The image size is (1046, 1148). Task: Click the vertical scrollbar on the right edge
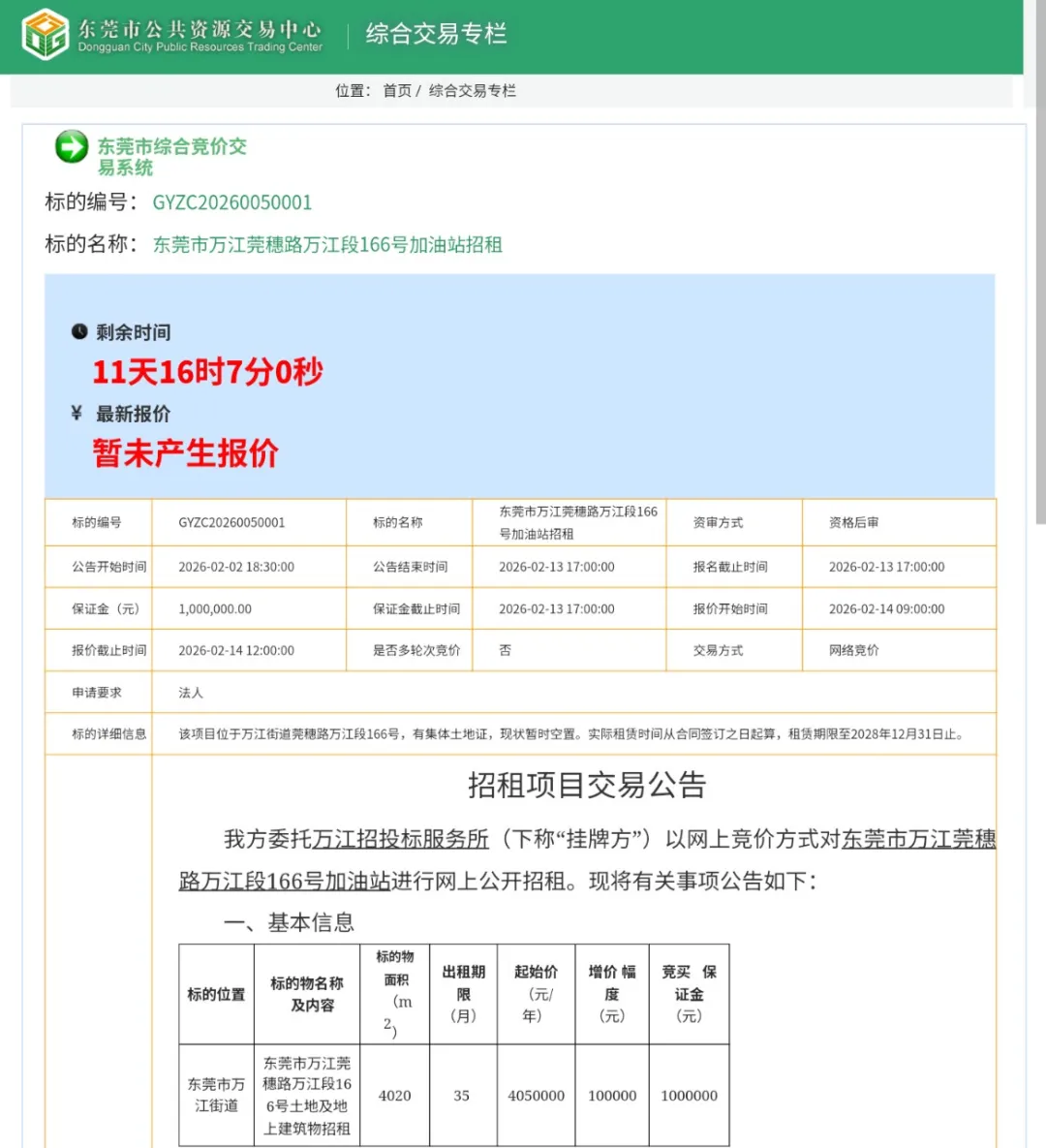[x=1040, y=291]
